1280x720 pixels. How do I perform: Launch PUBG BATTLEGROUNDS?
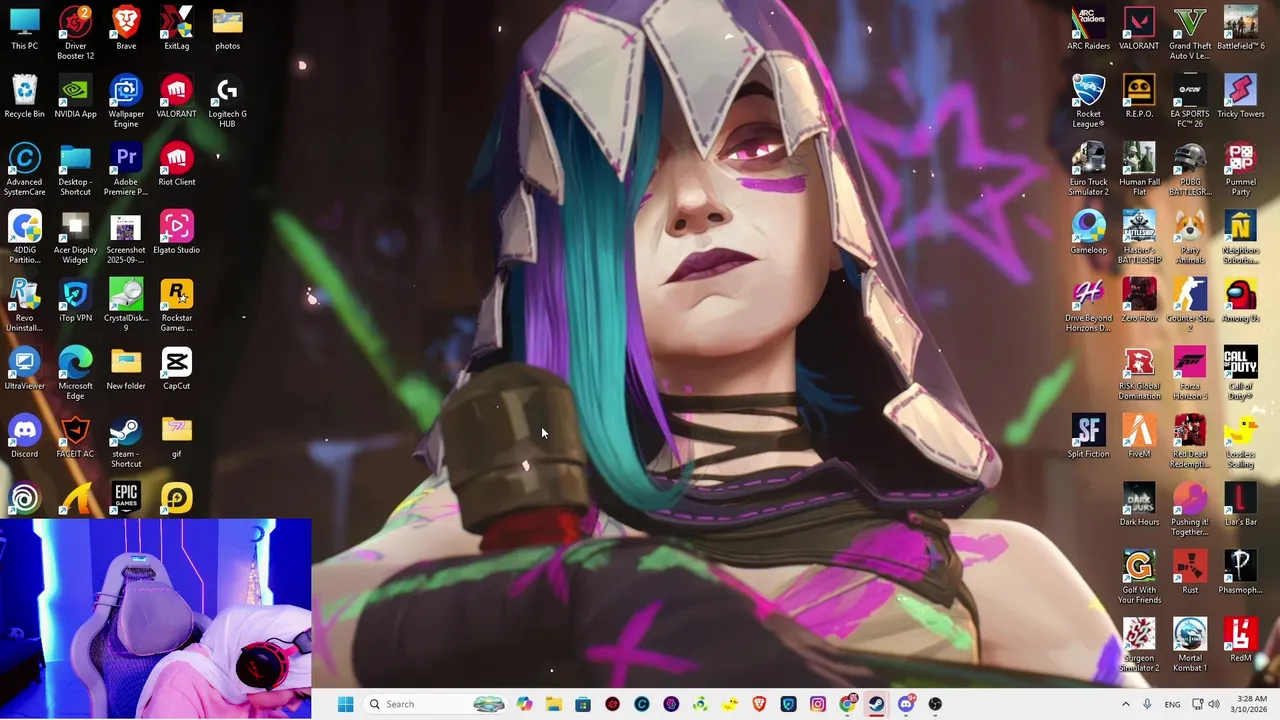click(1190, 169)
